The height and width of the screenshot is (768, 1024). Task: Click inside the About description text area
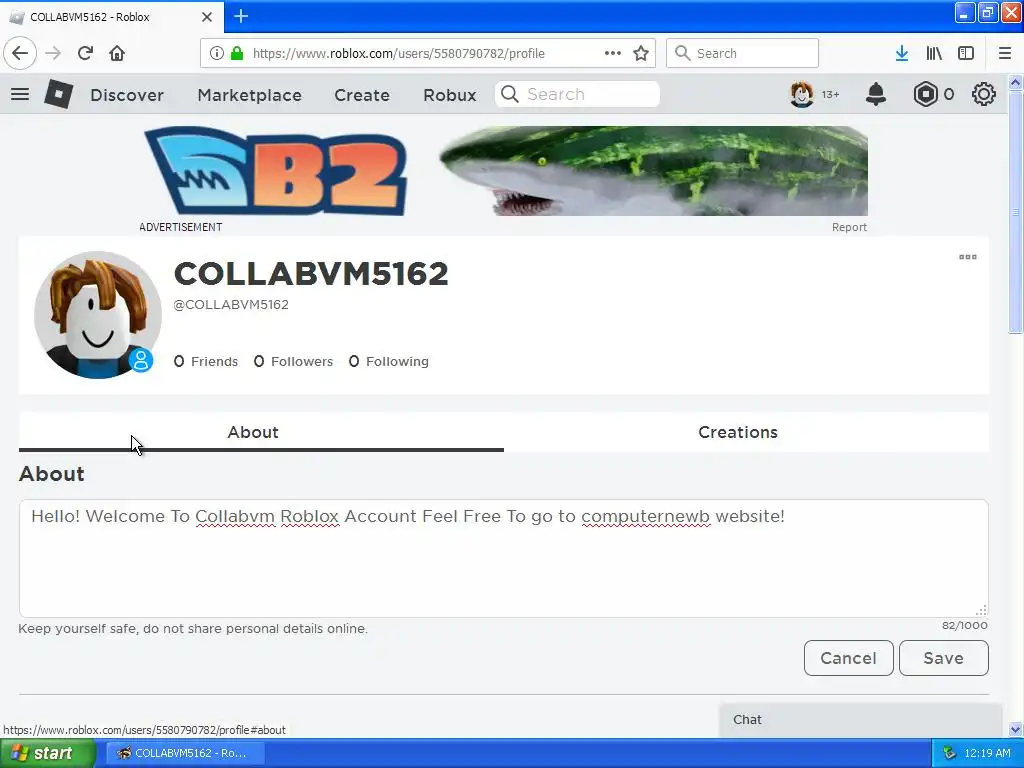coord(504,558)
